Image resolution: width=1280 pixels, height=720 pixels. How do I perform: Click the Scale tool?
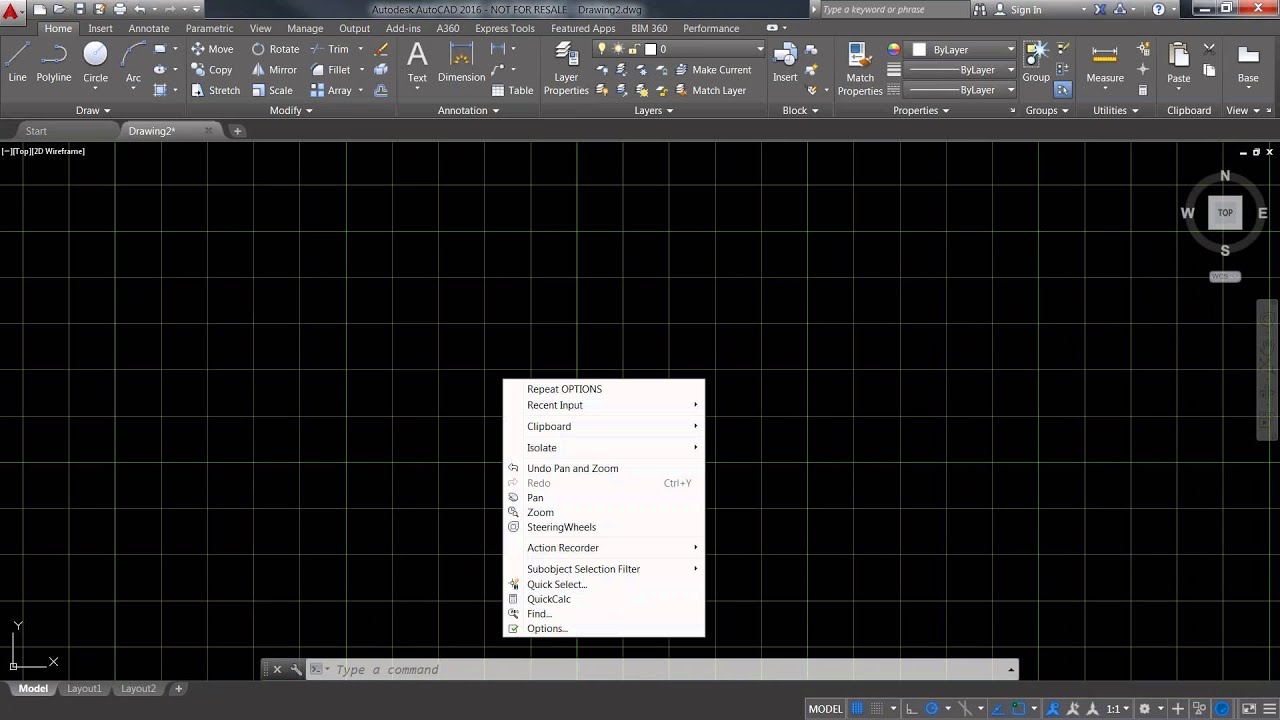[272, 90]
